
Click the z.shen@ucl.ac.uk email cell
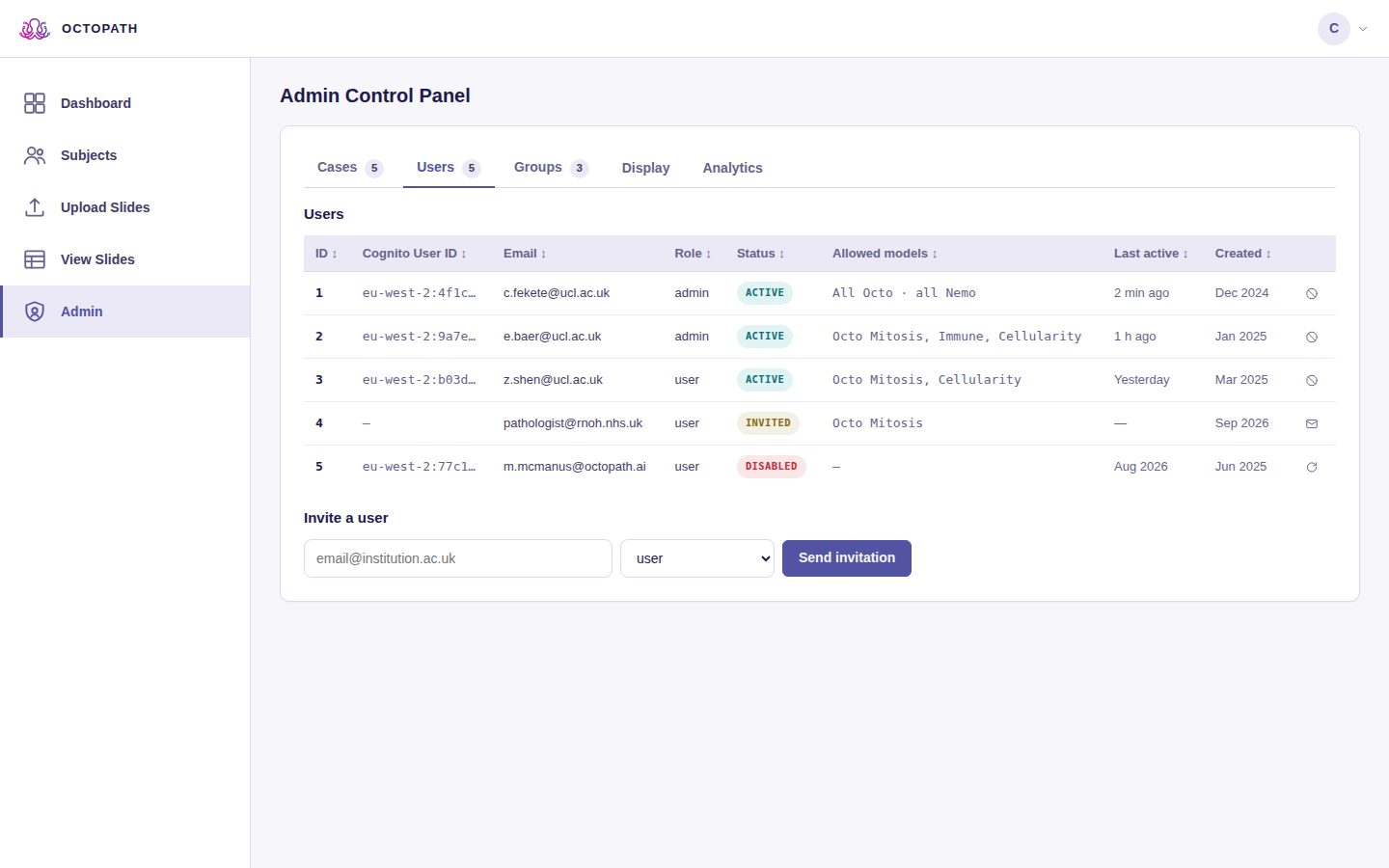[553, 380]
